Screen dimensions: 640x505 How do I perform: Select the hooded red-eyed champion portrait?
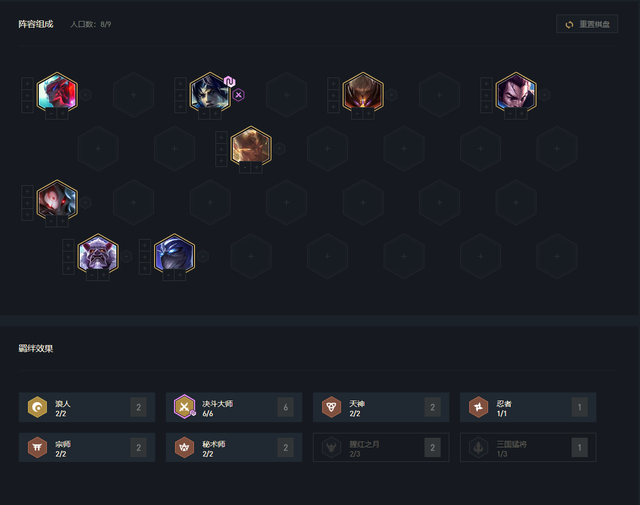57,200
